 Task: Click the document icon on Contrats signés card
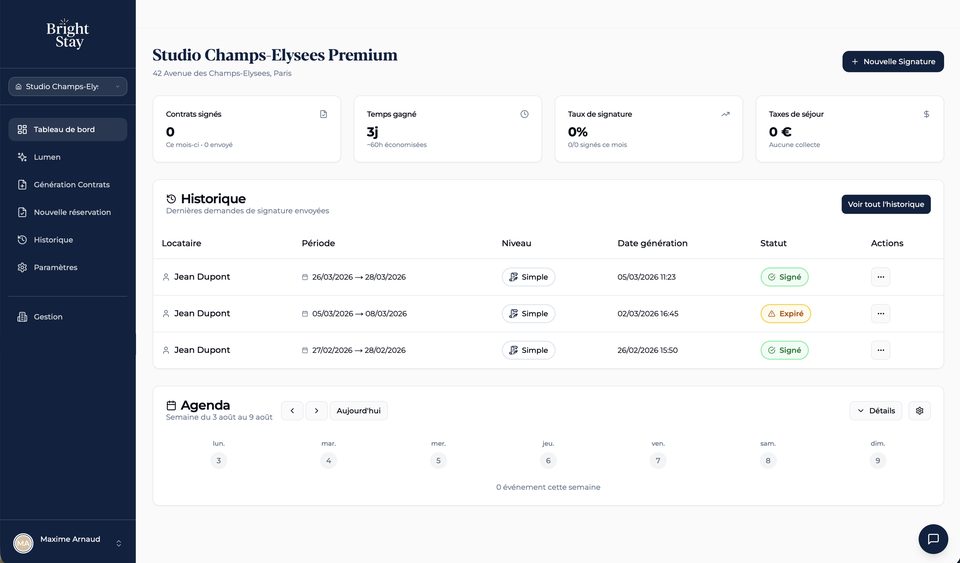(x=323, y=114)
